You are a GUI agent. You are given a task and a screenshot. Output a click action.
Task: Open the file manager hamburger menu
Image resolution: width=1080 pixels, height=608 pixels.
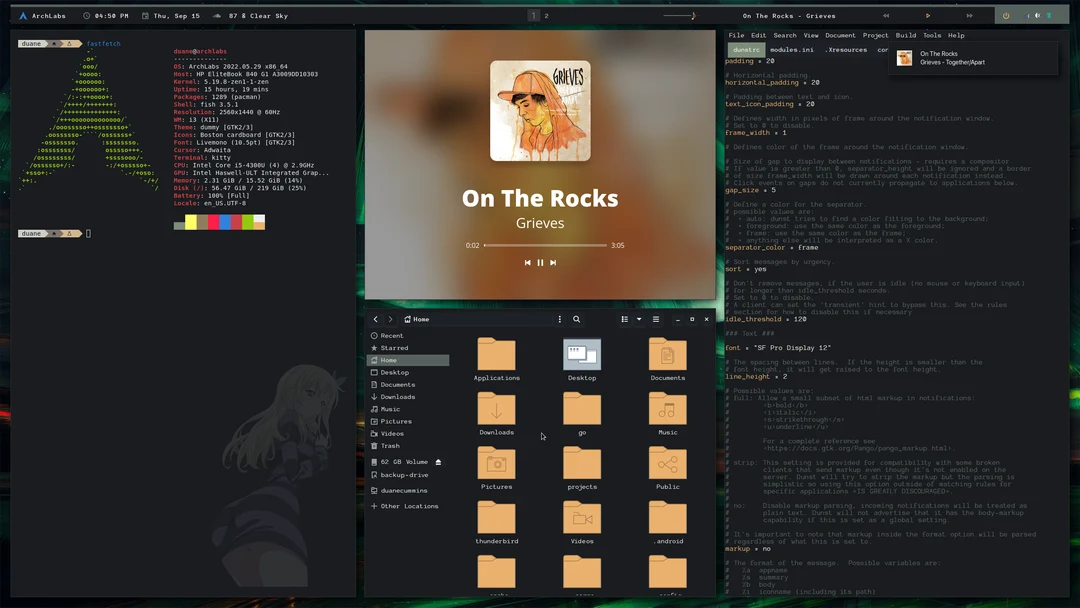coord(656,319)
